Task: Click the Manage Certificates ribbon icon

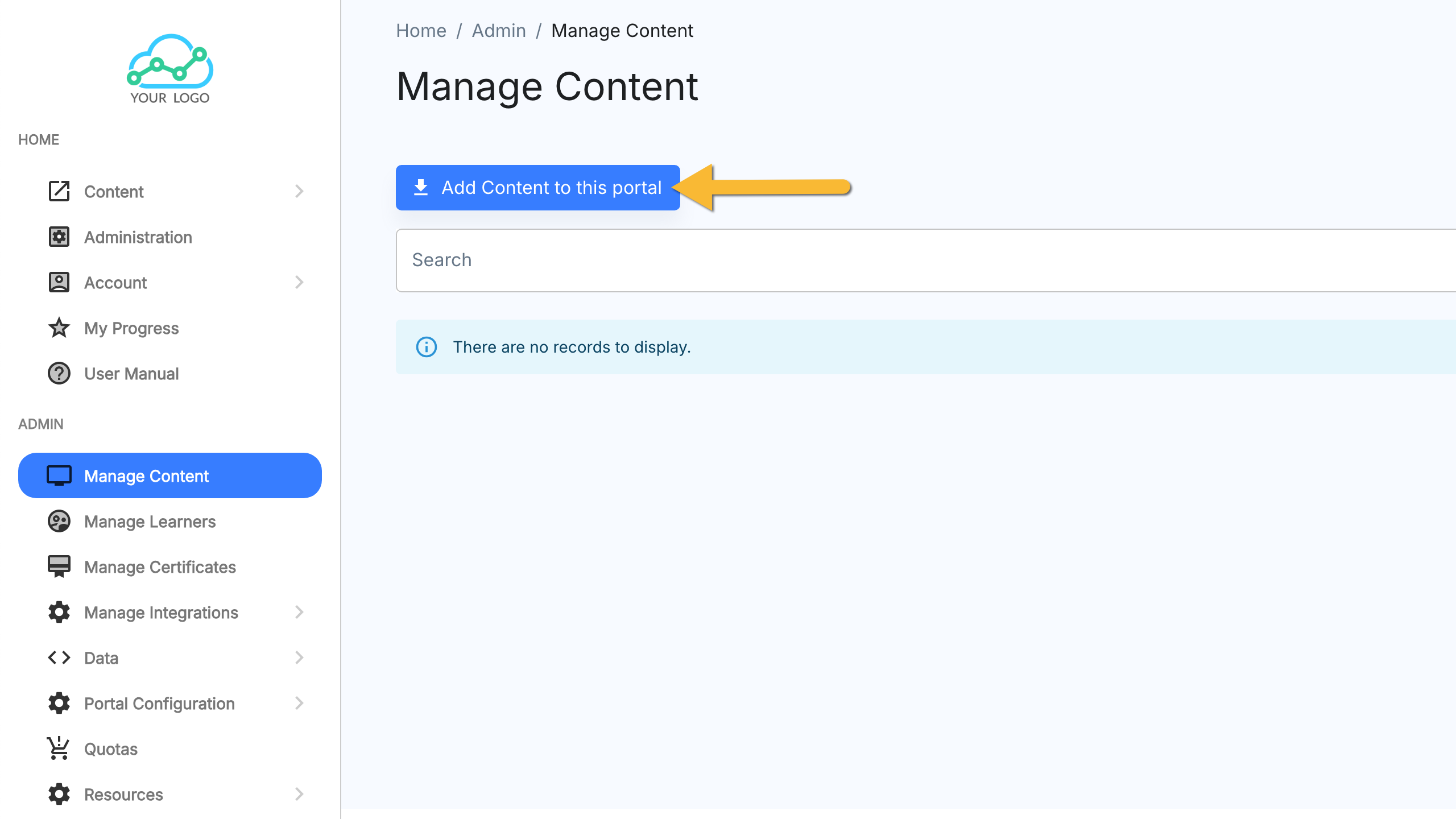Action: point(59,566)
